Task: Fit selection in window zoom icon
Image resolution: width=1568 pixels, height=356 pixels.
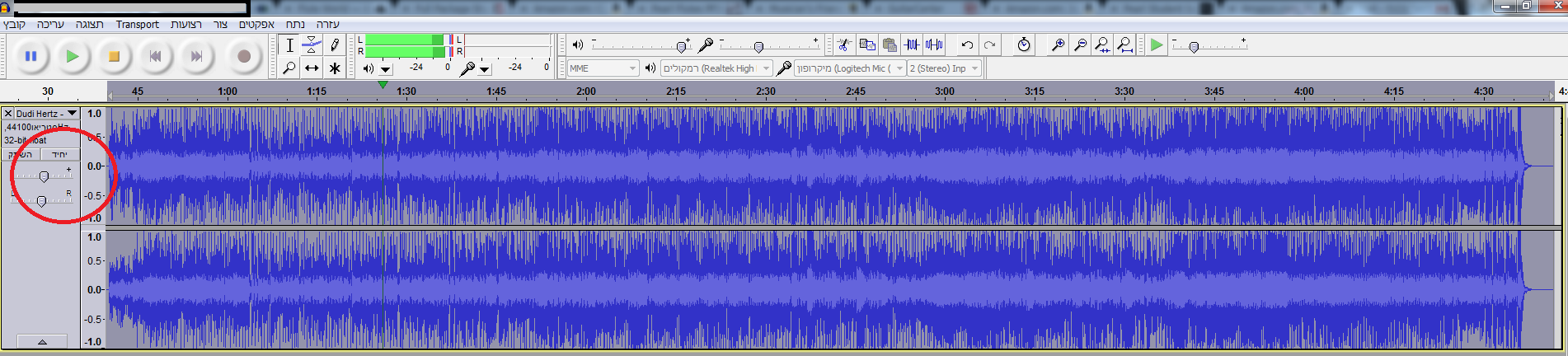Action: [1102, 44]
